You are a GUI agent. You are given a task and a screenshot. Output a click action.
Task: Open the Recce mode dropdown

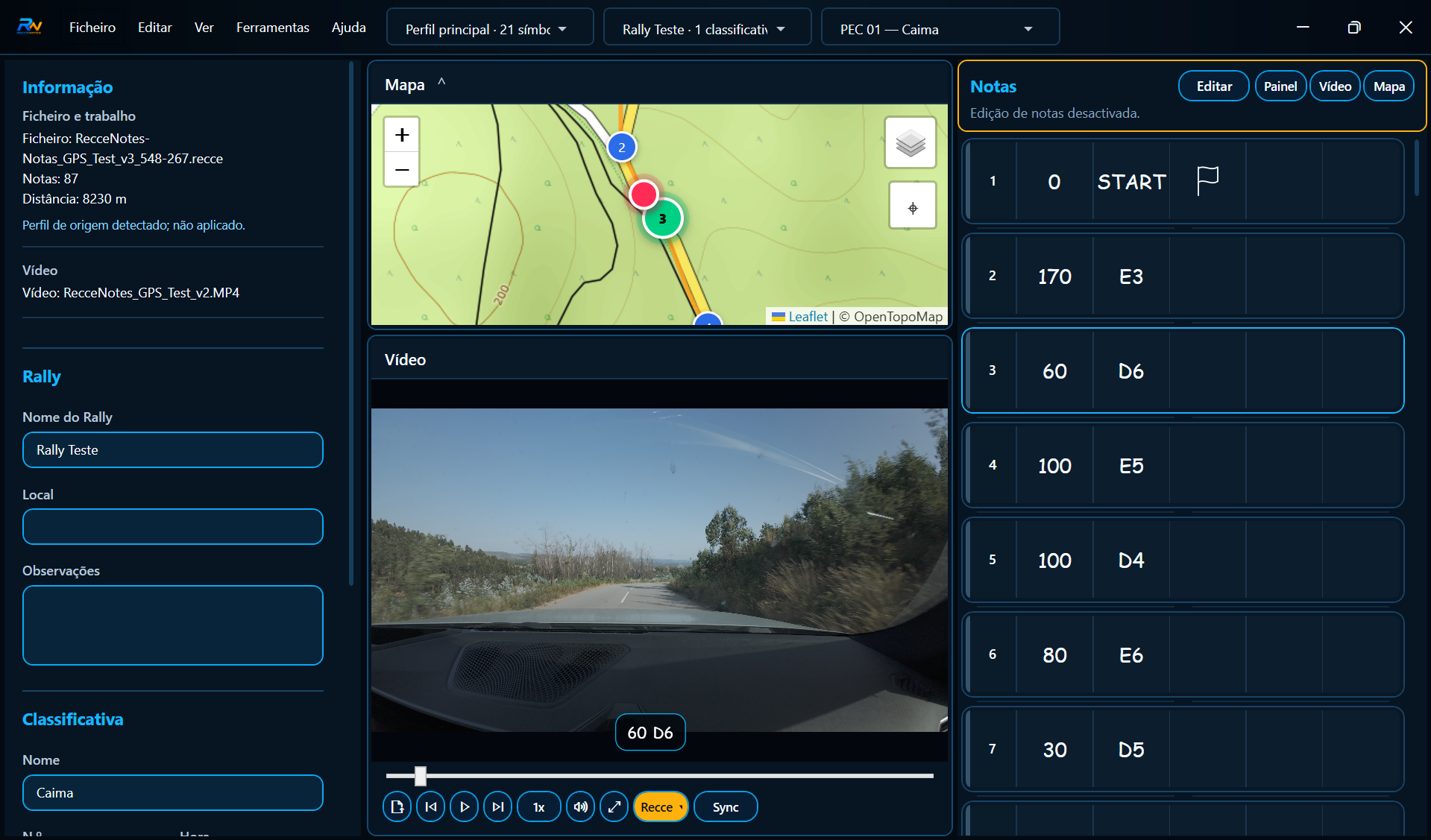661,806
